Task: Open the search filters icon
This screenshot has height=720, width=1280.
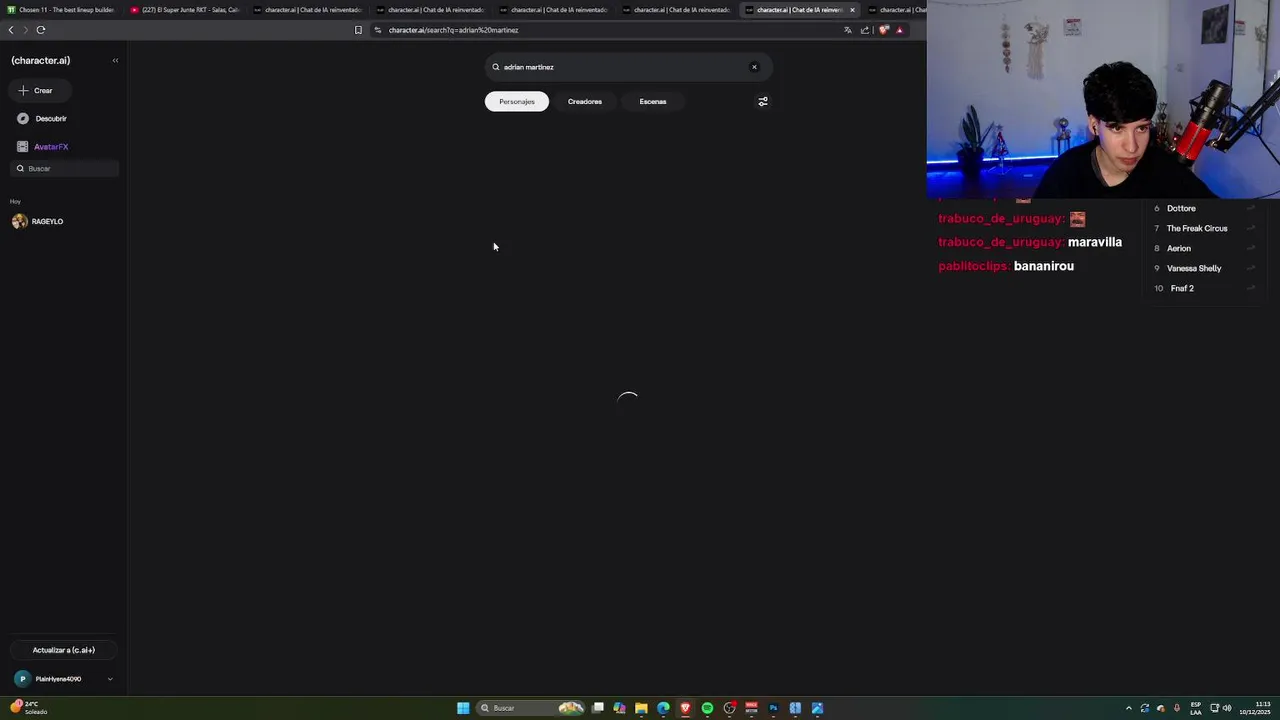Action: 763,101
